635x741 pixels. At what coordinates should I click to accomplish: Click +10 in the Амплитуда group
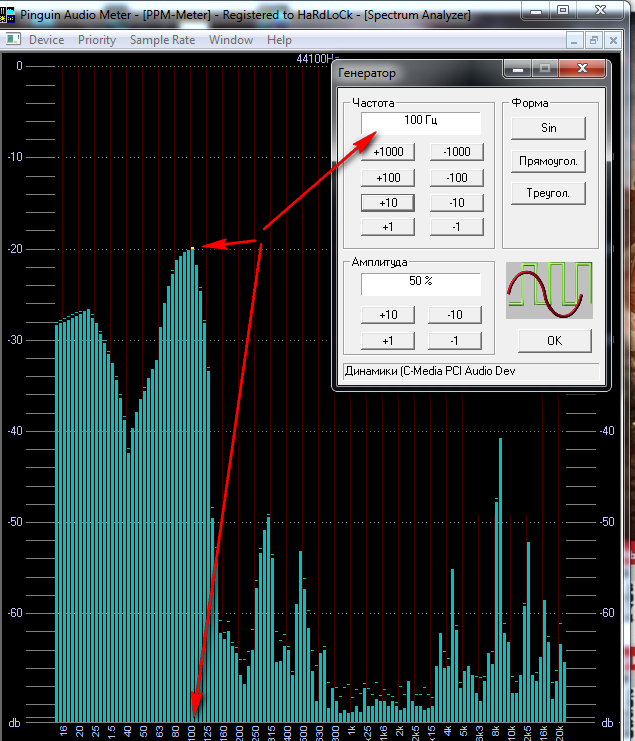pyautogui.click(x=388, y=316)
